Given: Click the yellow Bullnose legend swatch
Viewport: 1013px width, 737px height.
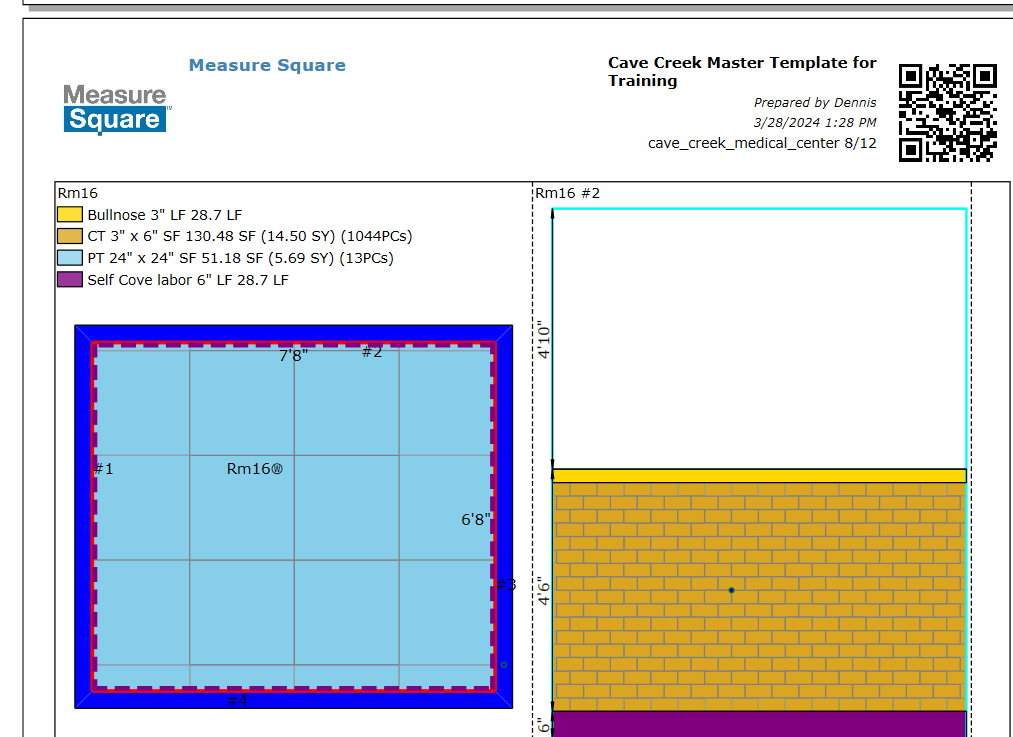Looking at the screenshot, I should click(x=70, y=214).
